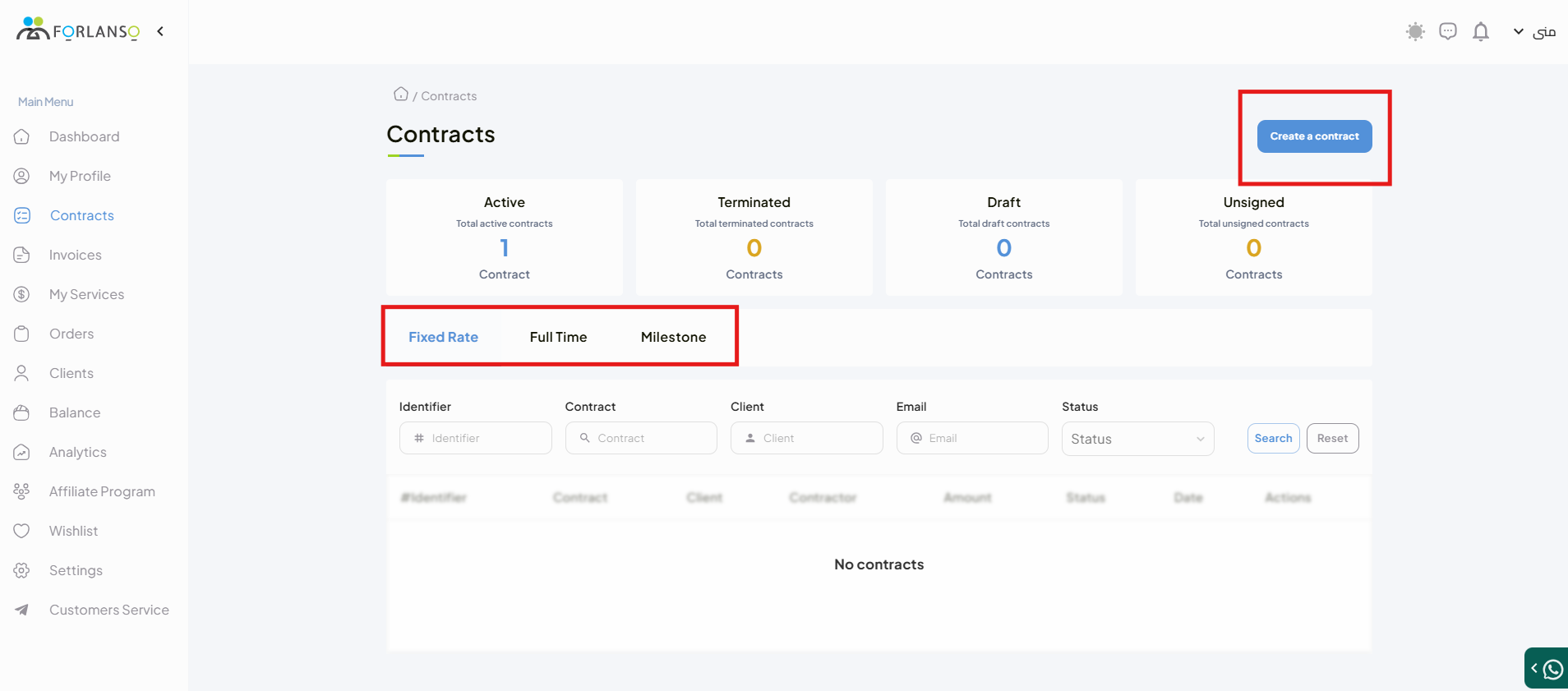Click the Balance wallet icon

coord(22,412)
